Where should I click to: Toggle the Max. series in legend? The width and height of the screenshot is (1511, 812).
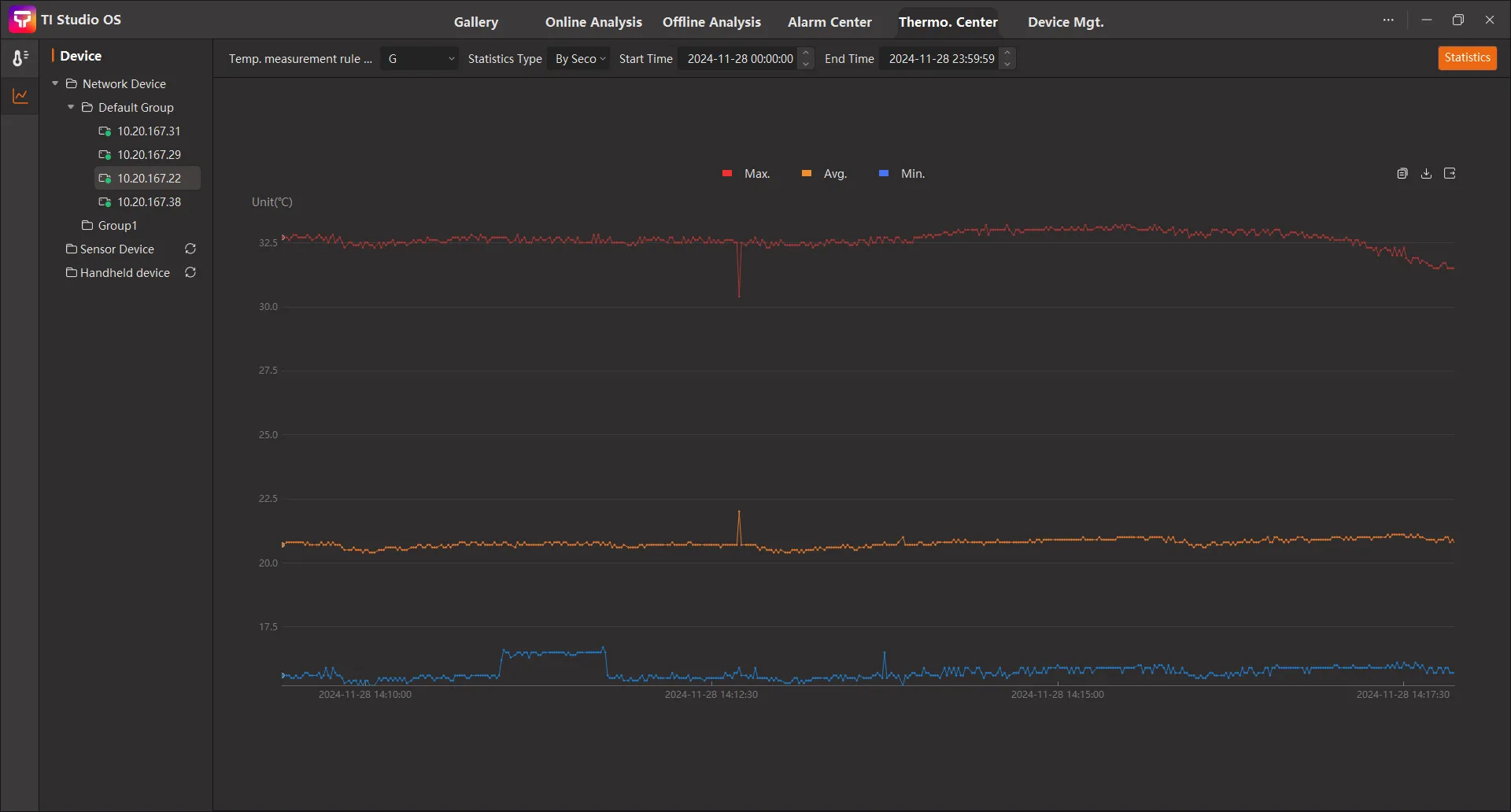[746, 174]
